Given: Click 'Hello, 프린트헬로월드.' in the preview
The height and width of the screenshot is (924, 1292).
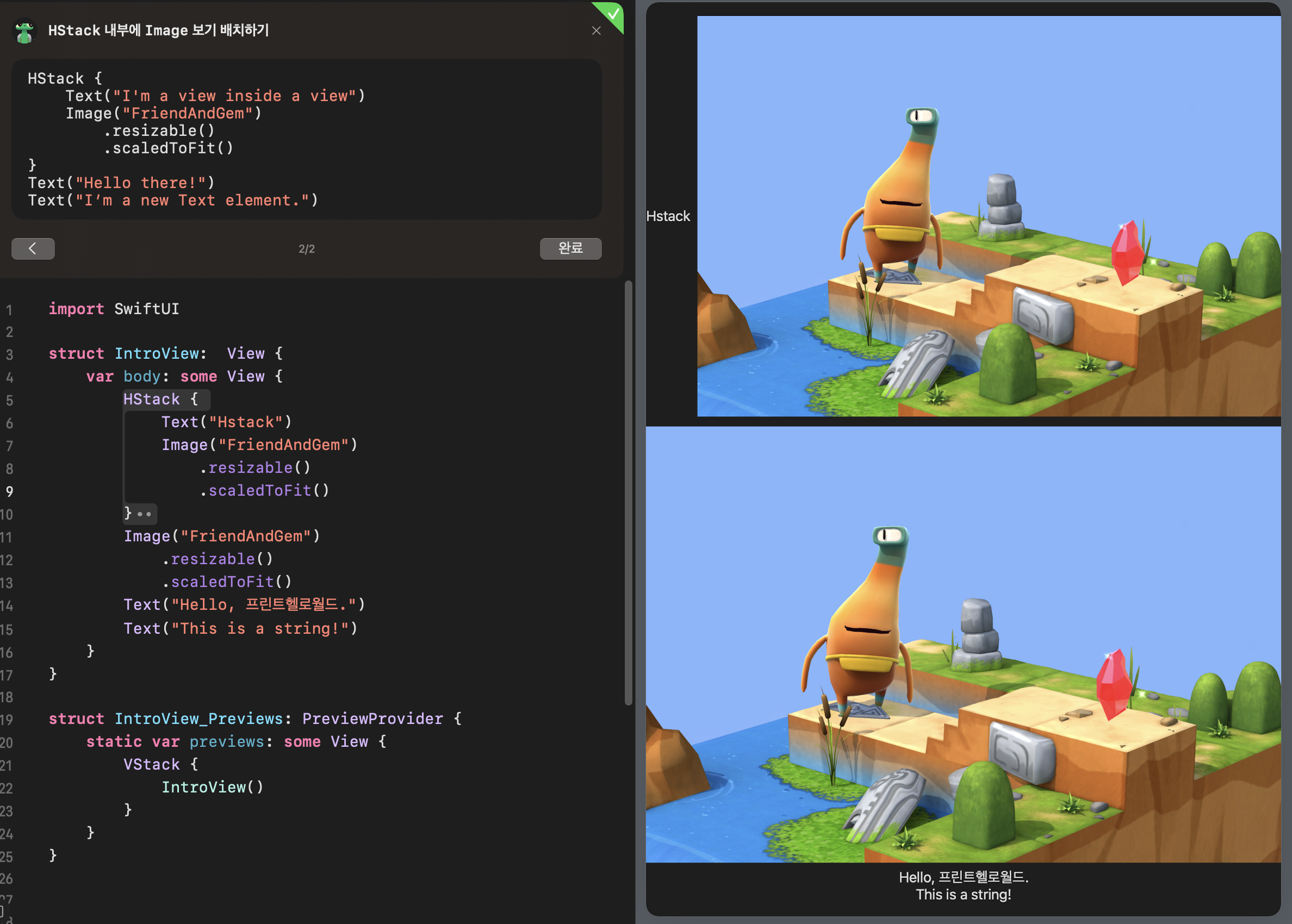Looking at the screenshot, I should [964, 877].
